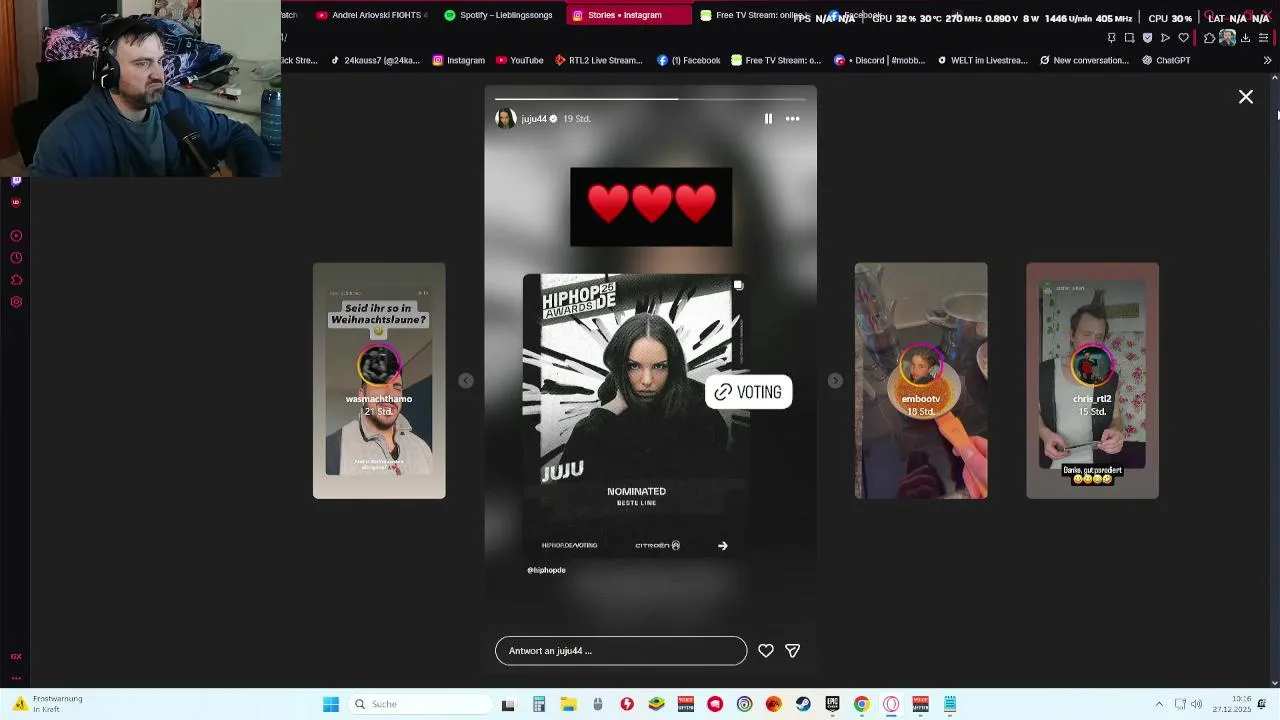Open the Free TV Stream bookmark in bookmarks bar
The width and height of the screenshot is (1280, 720).
coord(776,60)
